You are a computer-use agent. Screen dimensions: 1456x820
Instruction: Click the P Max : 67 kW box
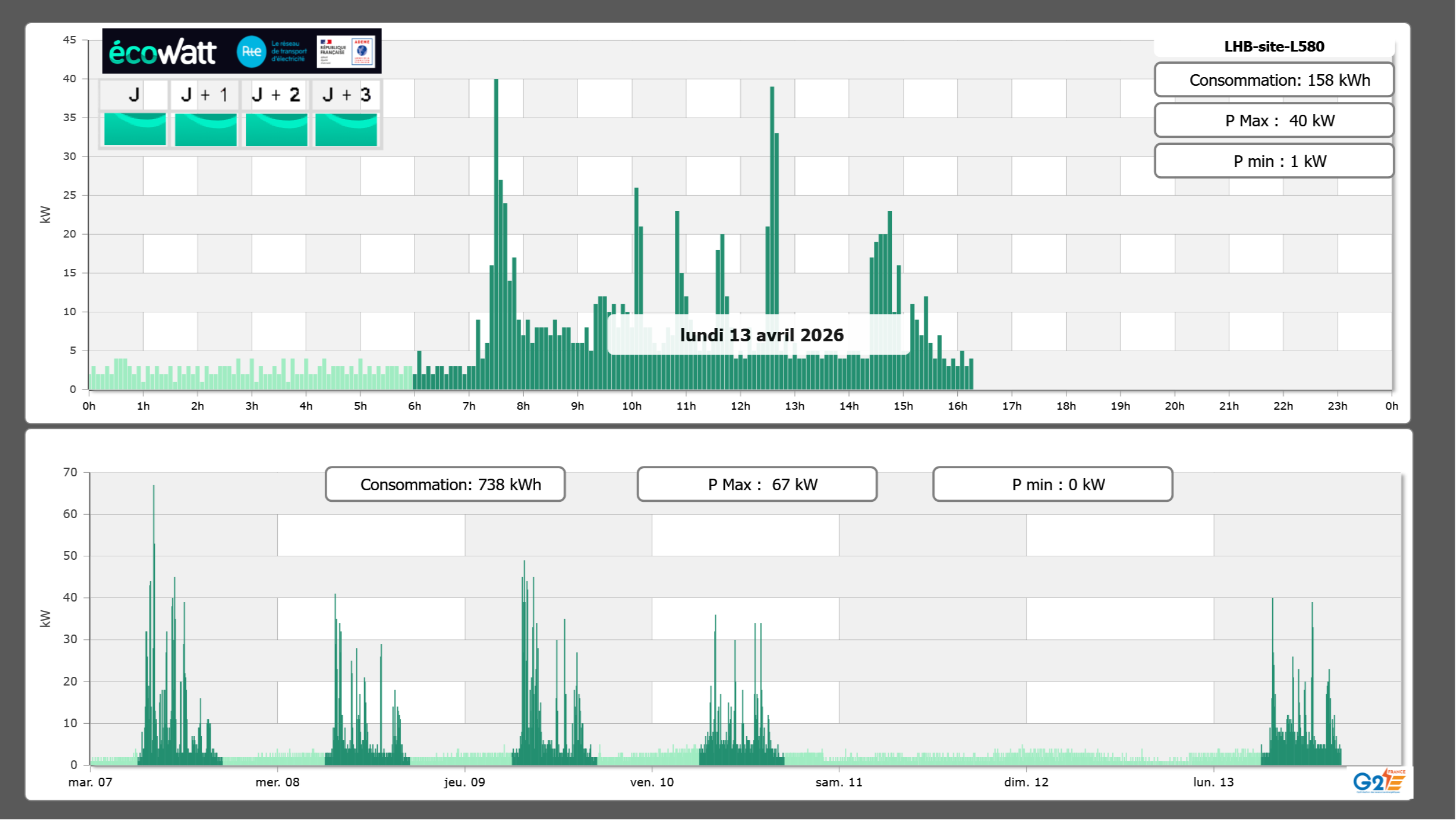(x=757, y=484)
